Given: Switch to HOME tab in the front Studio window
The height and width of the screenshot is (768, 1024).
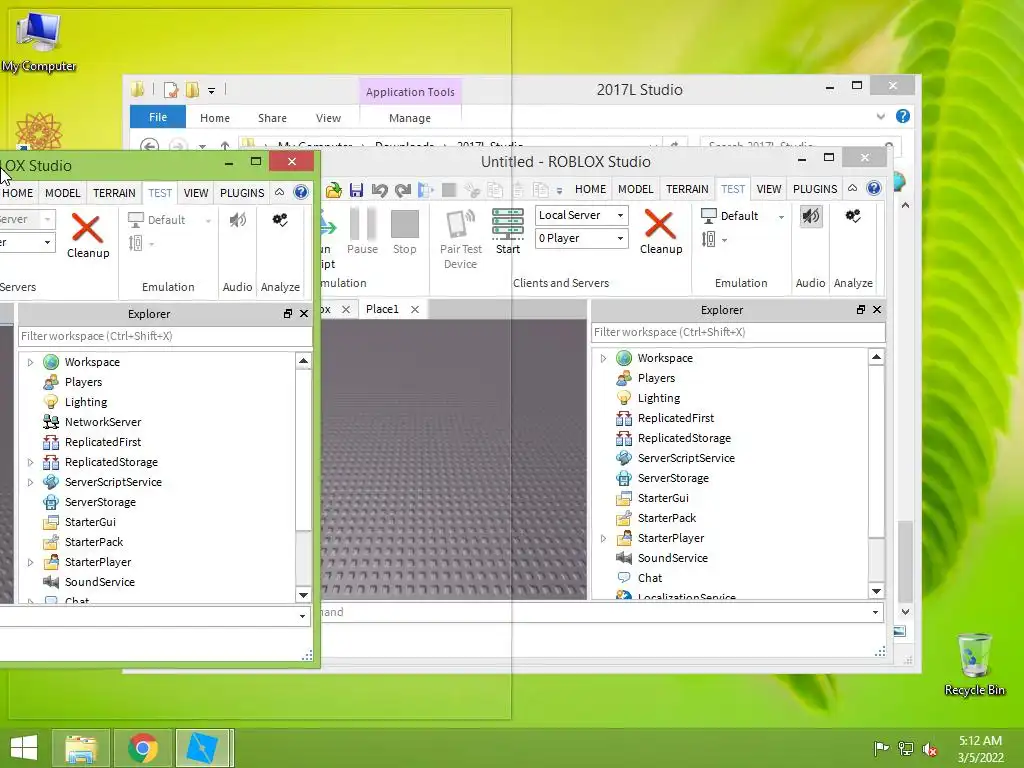Looking at the screenshot, I should pyautogui.click(x=18, y=193).
